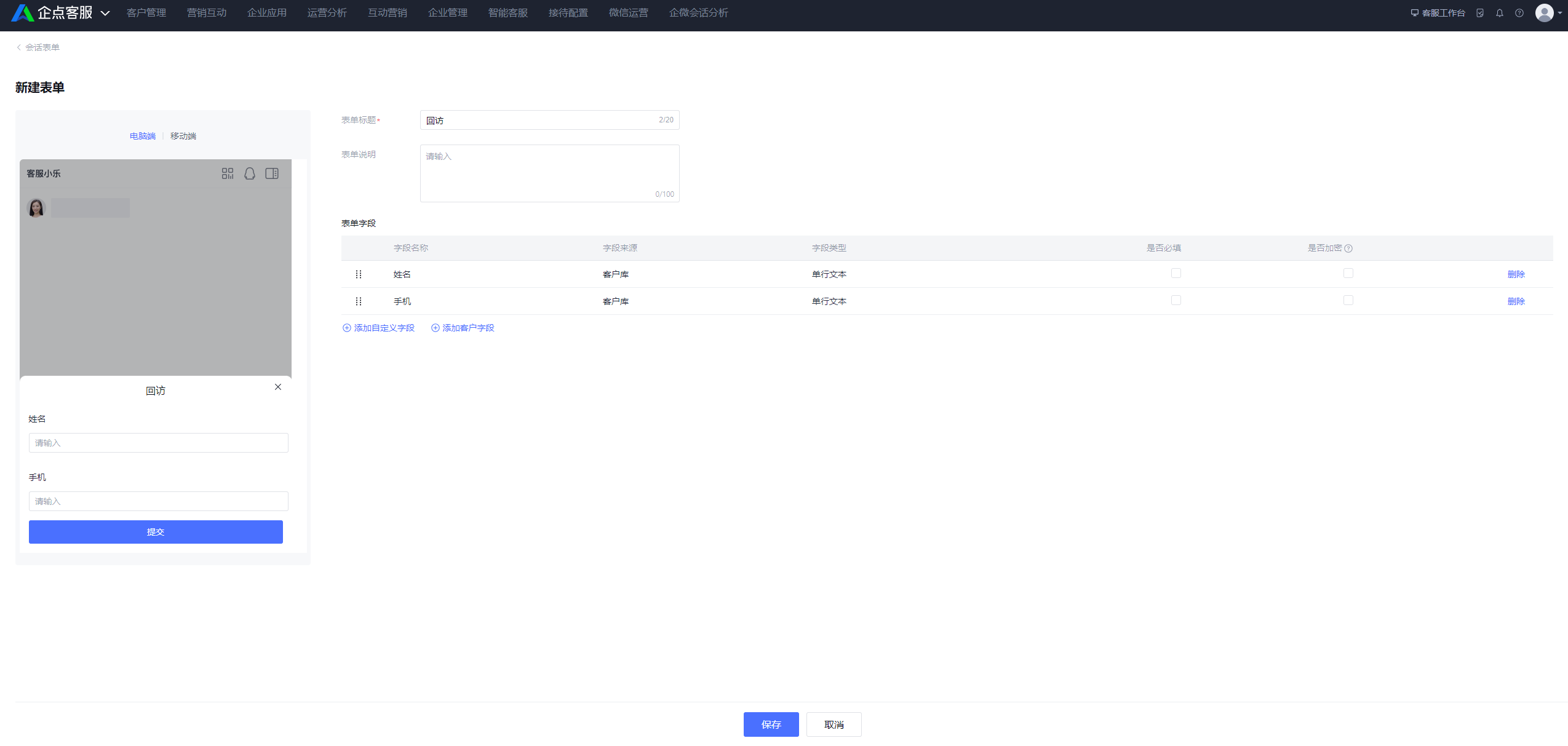Image resolution: width=1568 pixels, height=746 pixels.
Task: Toggle 是否加密 checkbox for 姓名
Action: tap(1348, 273)
